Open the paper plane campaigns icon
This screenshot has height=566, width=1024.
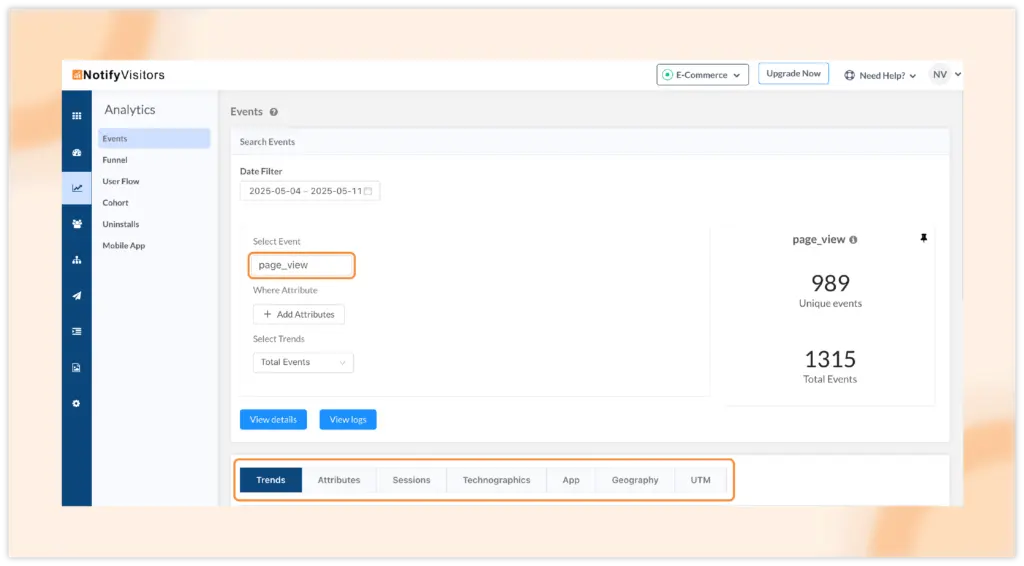coord(77,296)
